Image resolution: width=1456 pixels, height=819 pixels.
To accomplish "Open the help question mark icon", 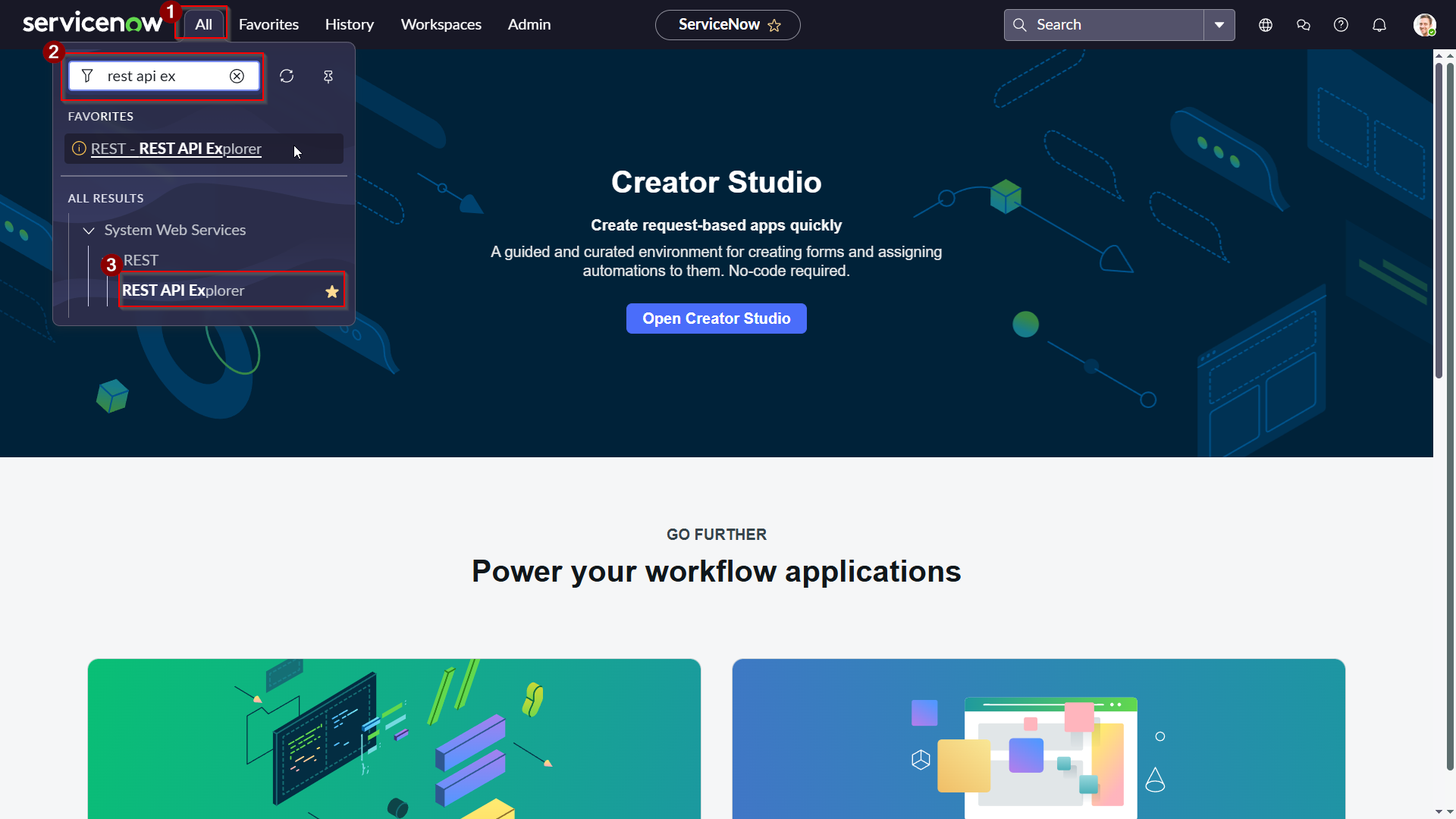I will pos(1341,25).
